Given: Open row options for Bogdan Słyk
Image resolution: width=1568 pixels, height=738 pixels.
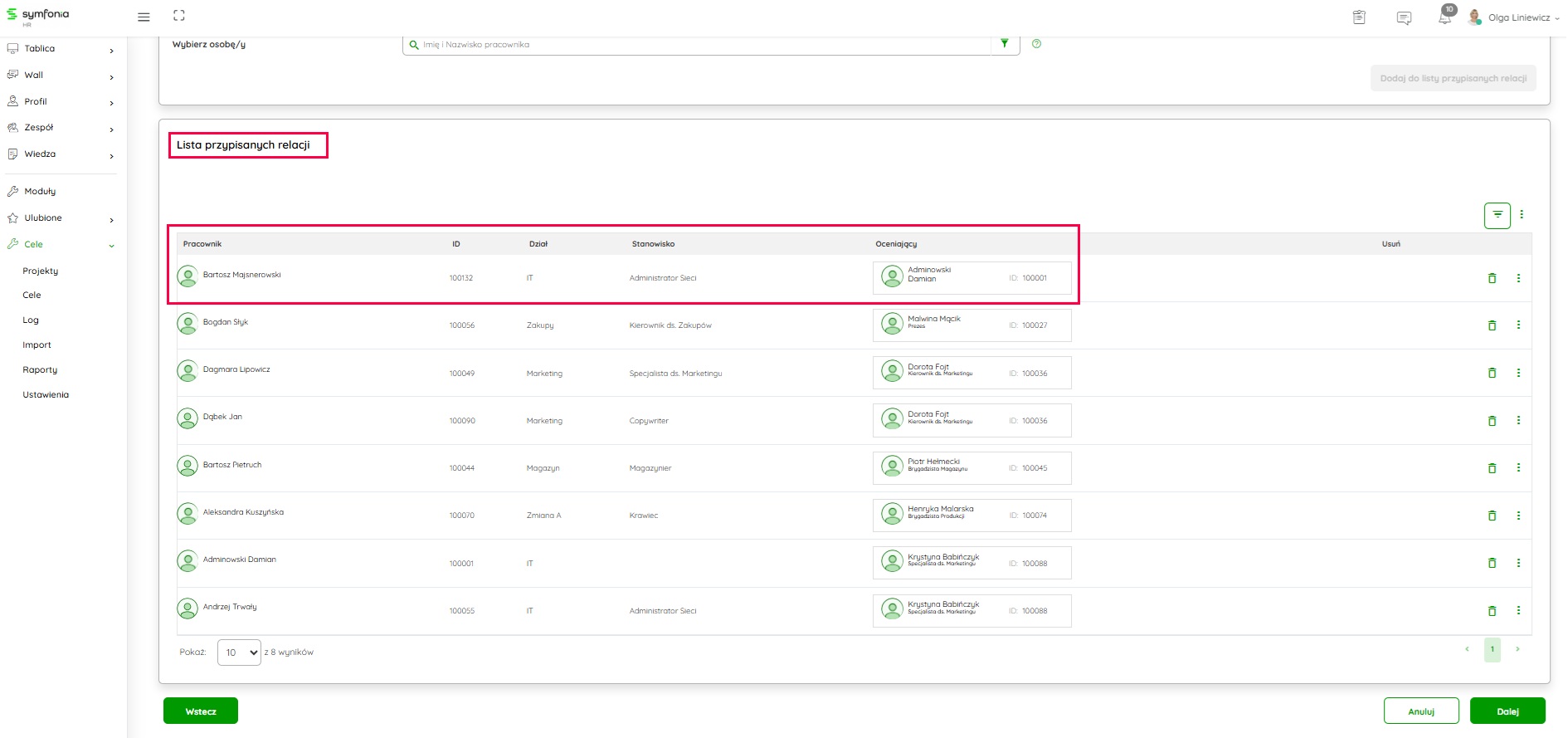Looking at the screenshot, I should [x=1518, y=325].
